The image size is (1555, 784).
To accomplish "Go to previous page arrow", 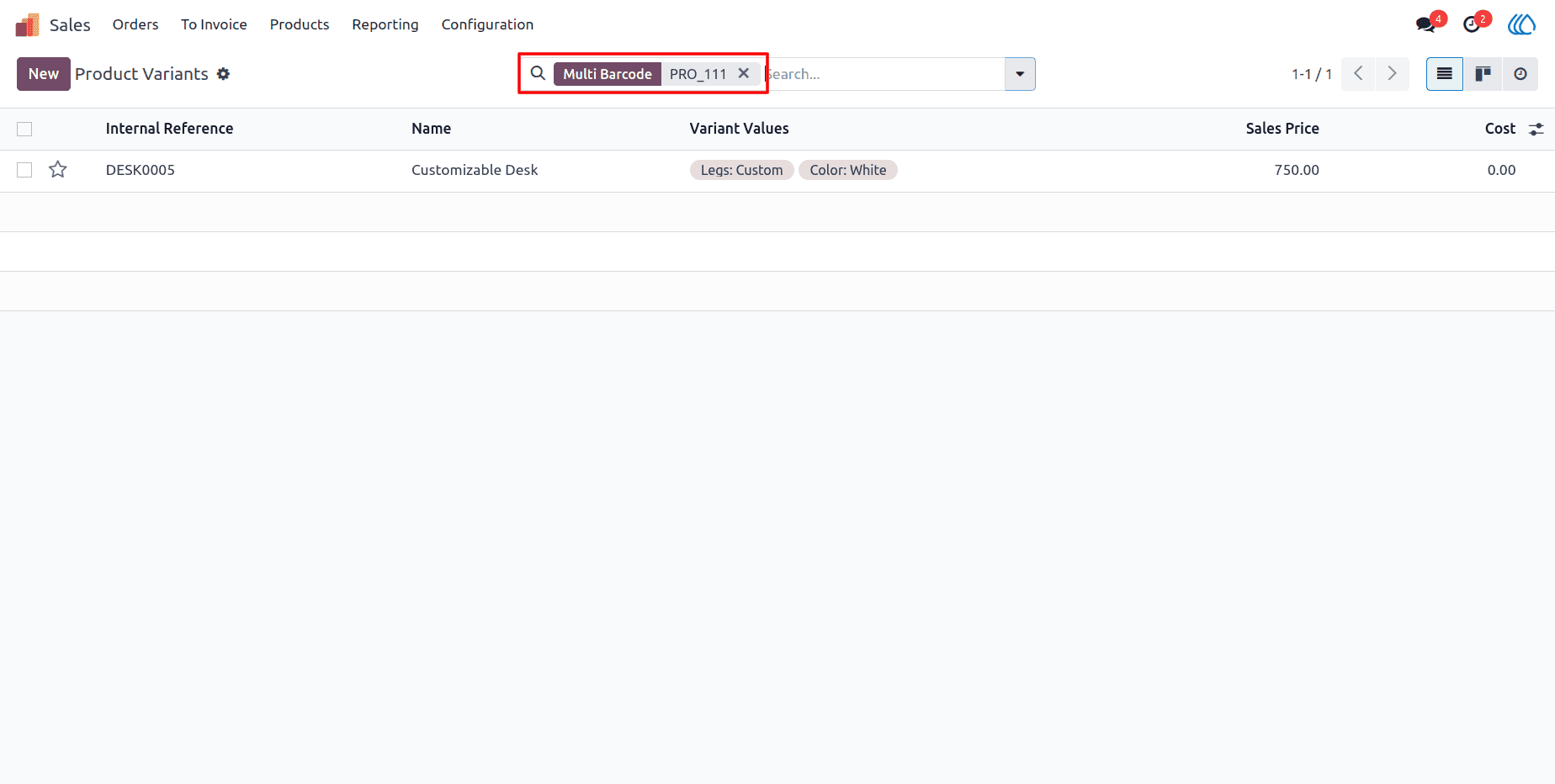I will pos(1358,74).
